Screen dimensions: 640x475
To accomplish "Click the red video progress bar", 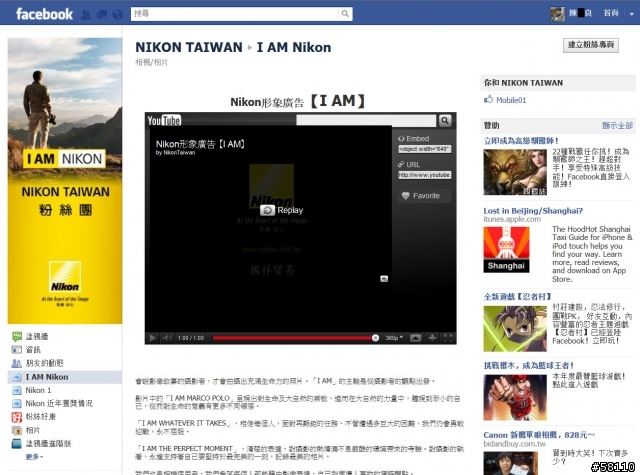I will pos(293,338).
